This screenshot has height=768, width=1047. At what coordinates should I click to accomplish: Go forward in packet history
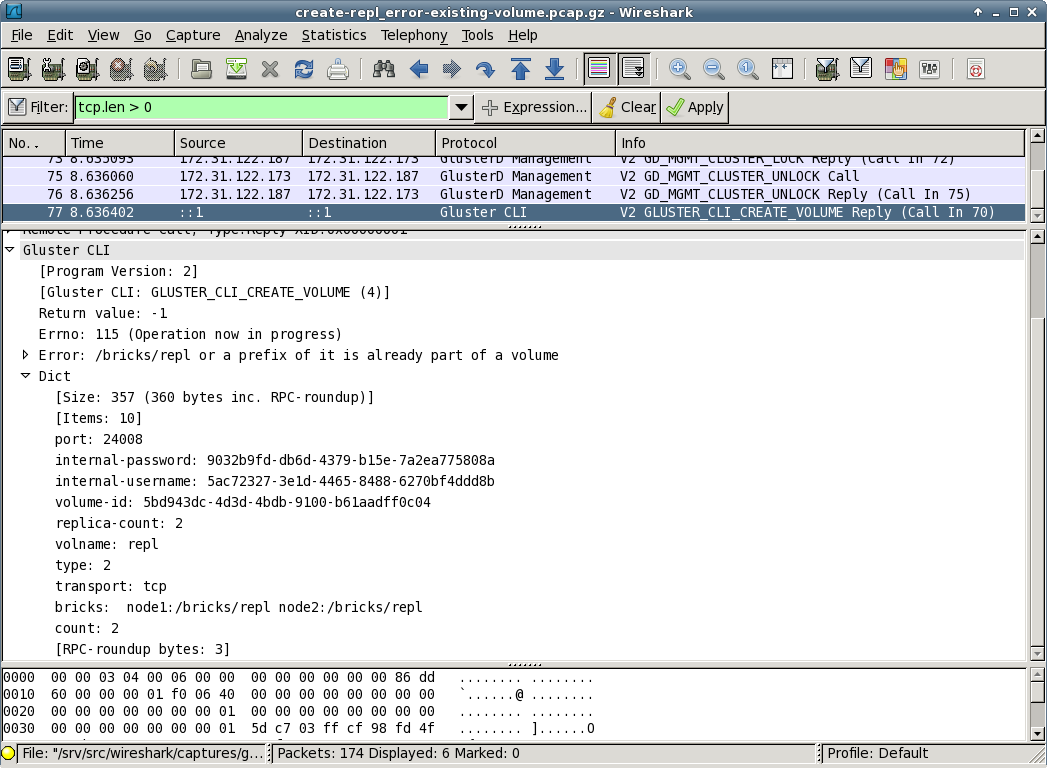[452, 69]
